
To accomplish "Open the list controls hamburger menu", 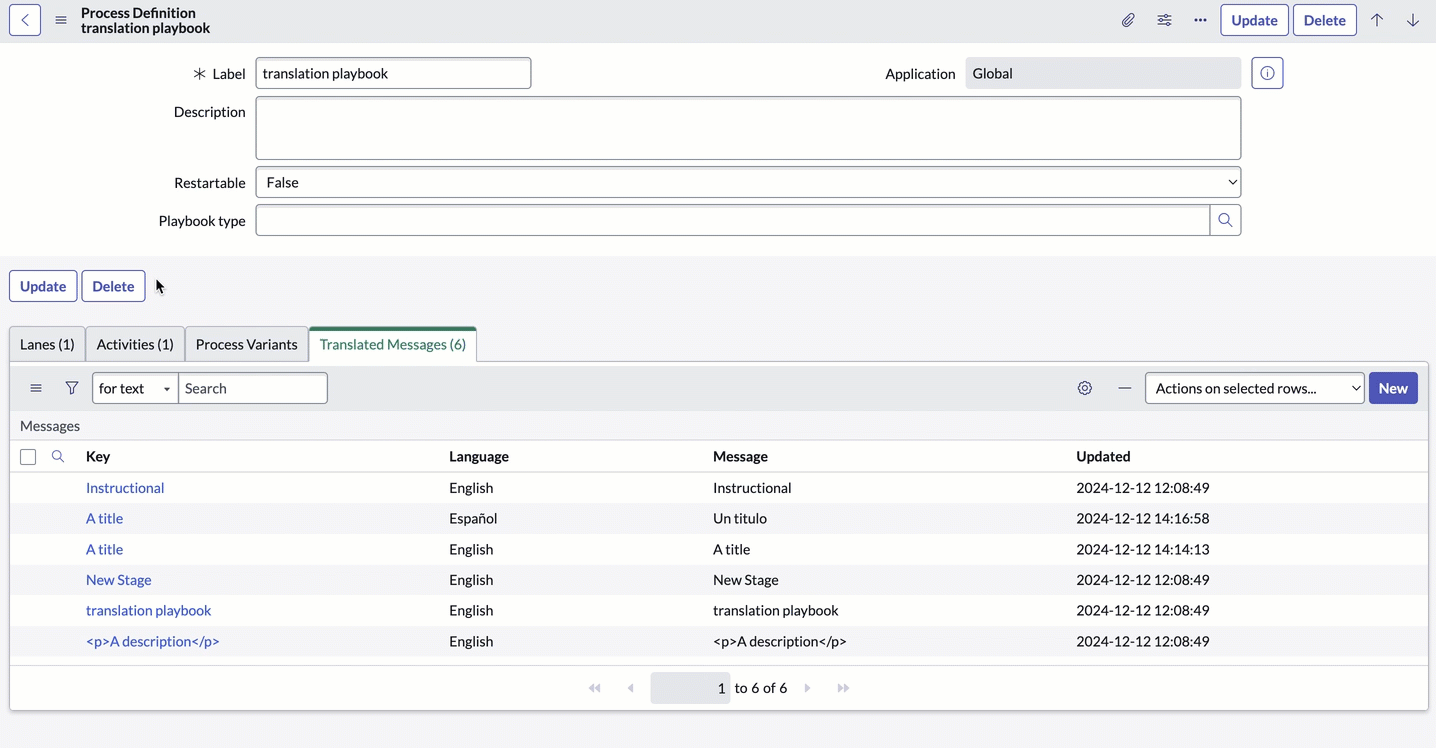I will tap(36, 388).
